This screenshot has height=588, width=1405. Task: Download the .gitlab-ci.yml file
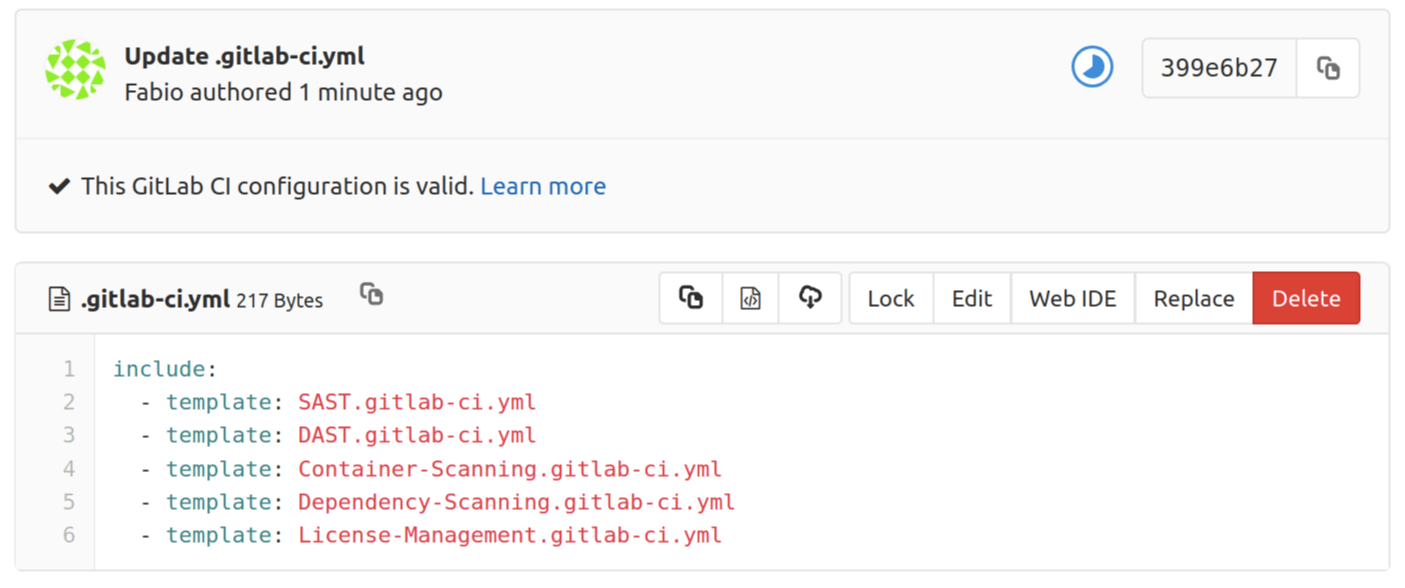click(809, 297)
